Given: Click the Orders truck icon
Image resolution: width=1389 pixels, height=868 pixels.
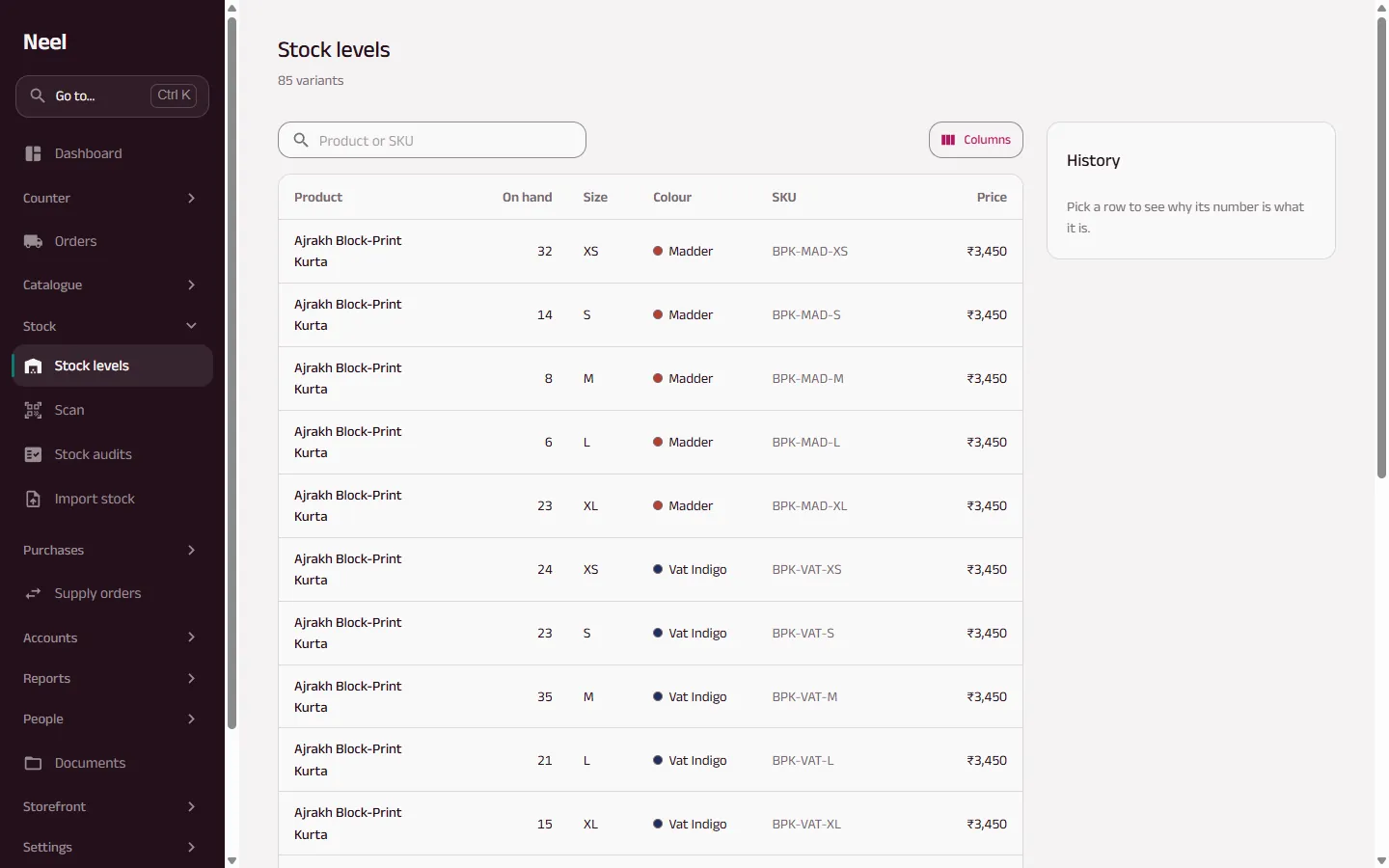Looking at the screenshot, I should pos(33,241).
